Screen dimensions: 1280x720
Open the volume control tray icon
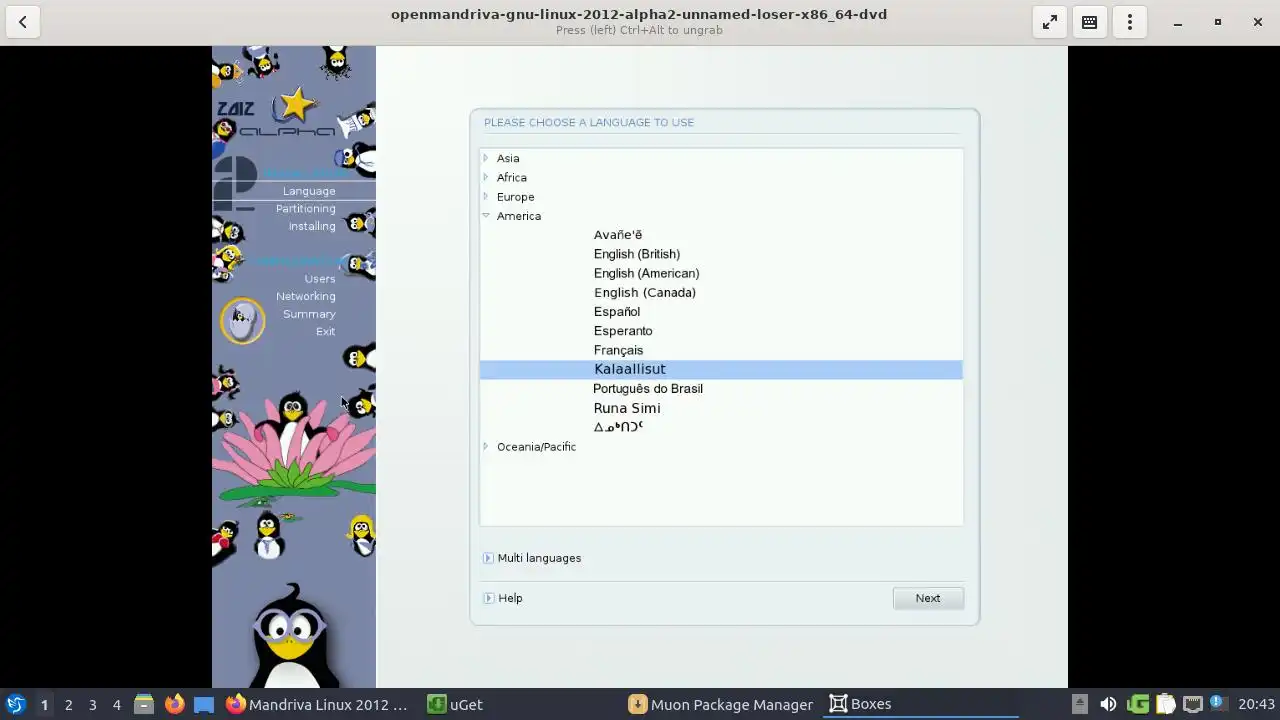(x=1108, y=704)
